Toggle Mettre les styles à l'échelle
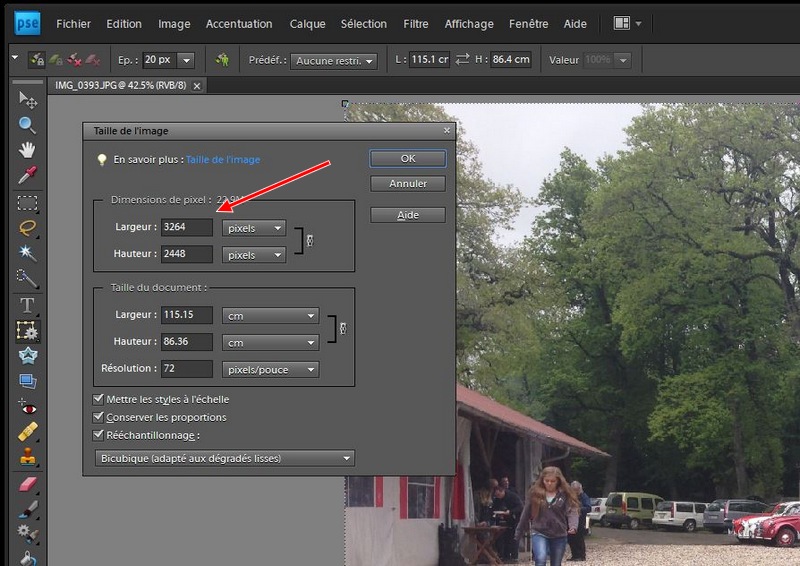Screen dimensions: 800x566 click(x=98, y=399)
